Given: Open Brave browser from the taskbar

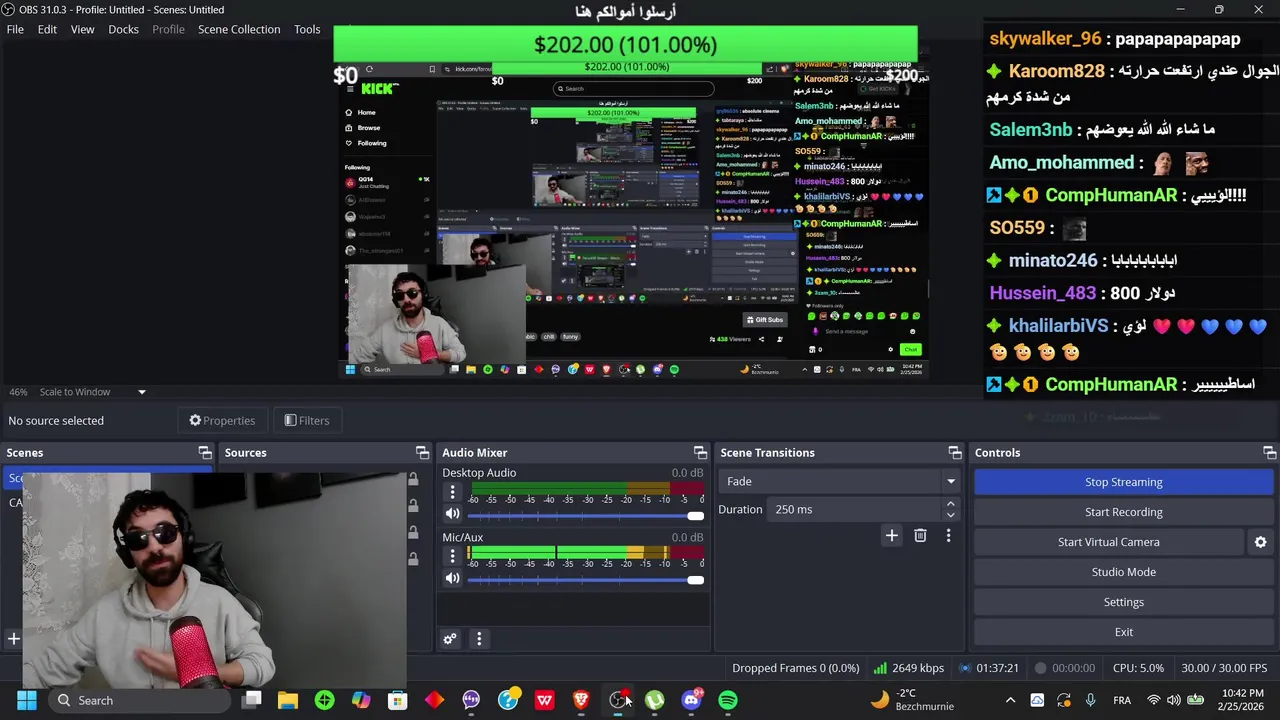Looking at the screenshot, I should click(581, 700).
